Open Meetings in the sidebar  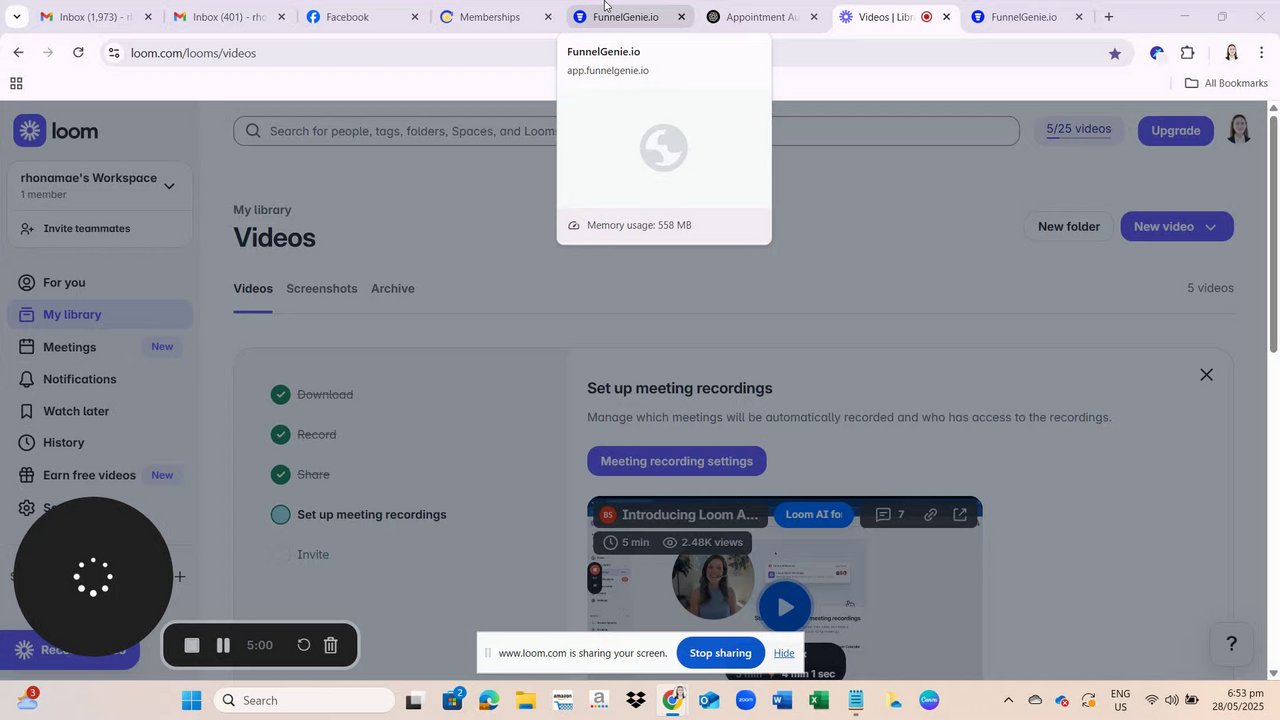[x=100, y=347]
